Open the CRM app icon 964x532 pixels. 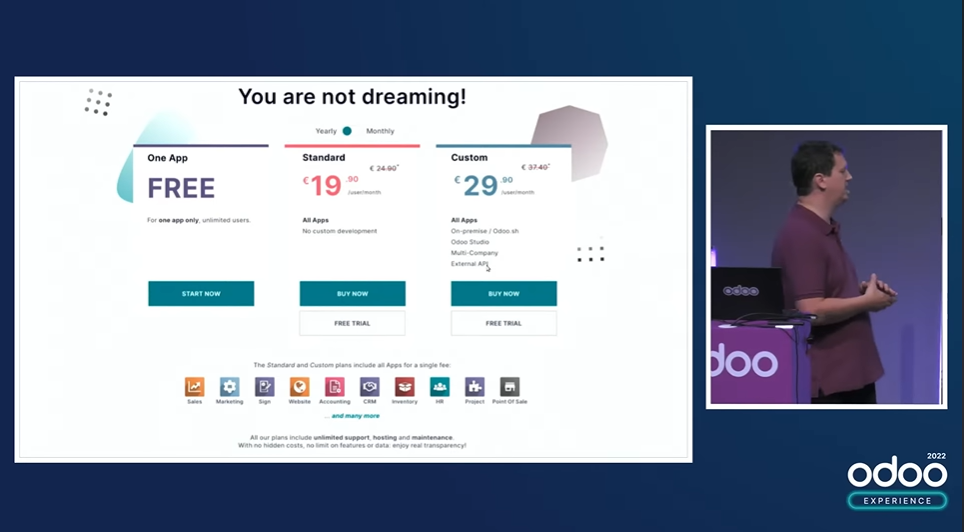click(x=369, y=387)
